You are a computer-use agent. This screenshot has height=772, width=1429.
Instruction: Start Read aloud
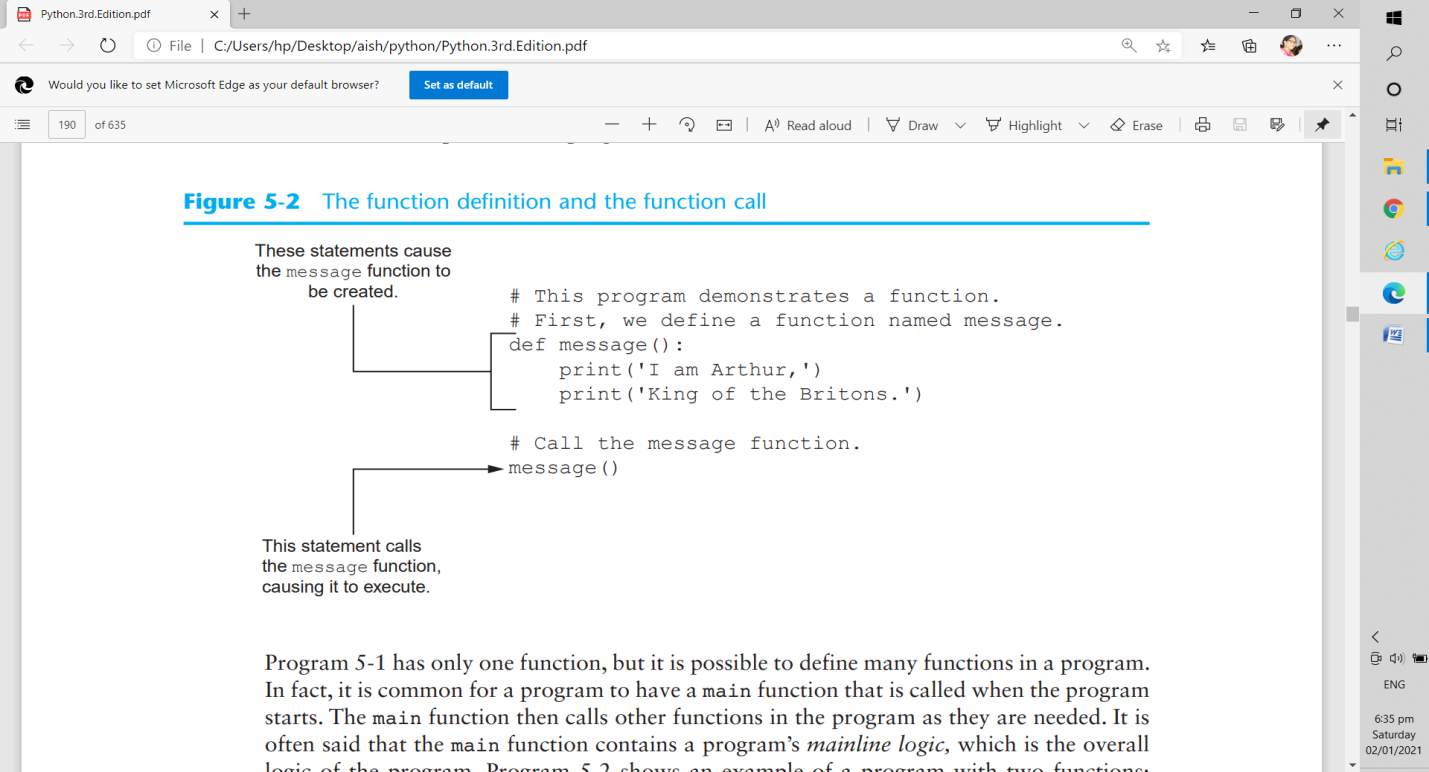tap(808, 125)
